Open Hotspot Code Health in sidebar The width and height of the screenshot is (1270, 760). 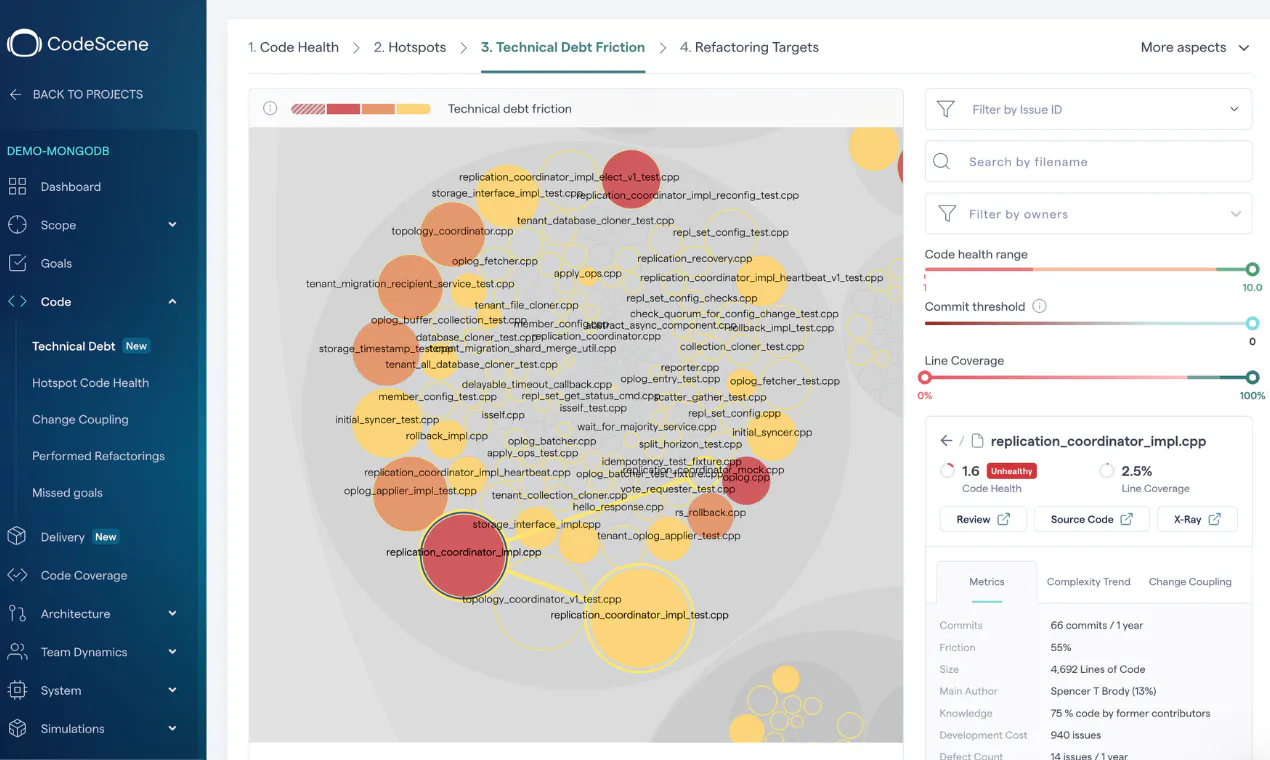[90, 383]
